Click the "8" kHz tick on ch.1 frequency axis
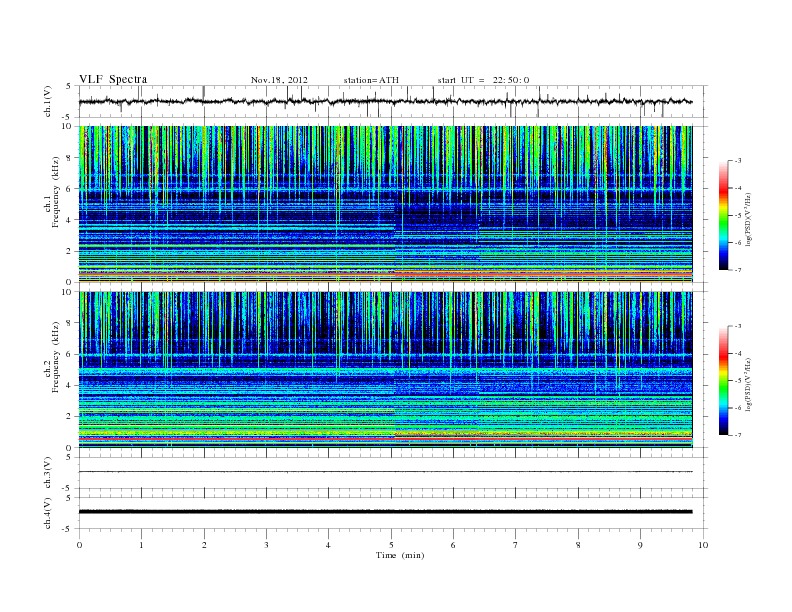 coord(70,158)
